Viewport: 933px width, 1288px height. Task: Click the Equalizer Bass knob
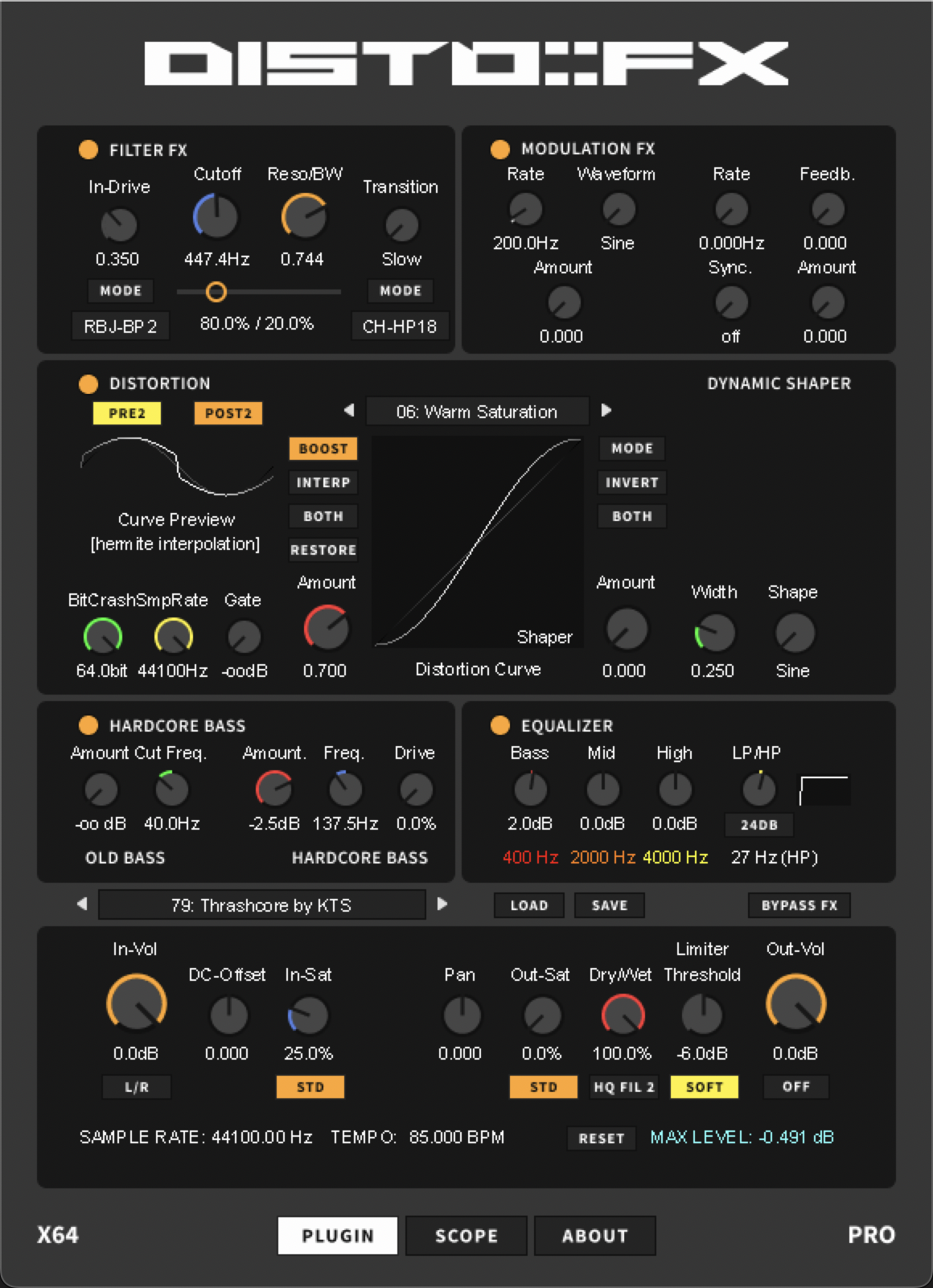[x=530, y=790]
